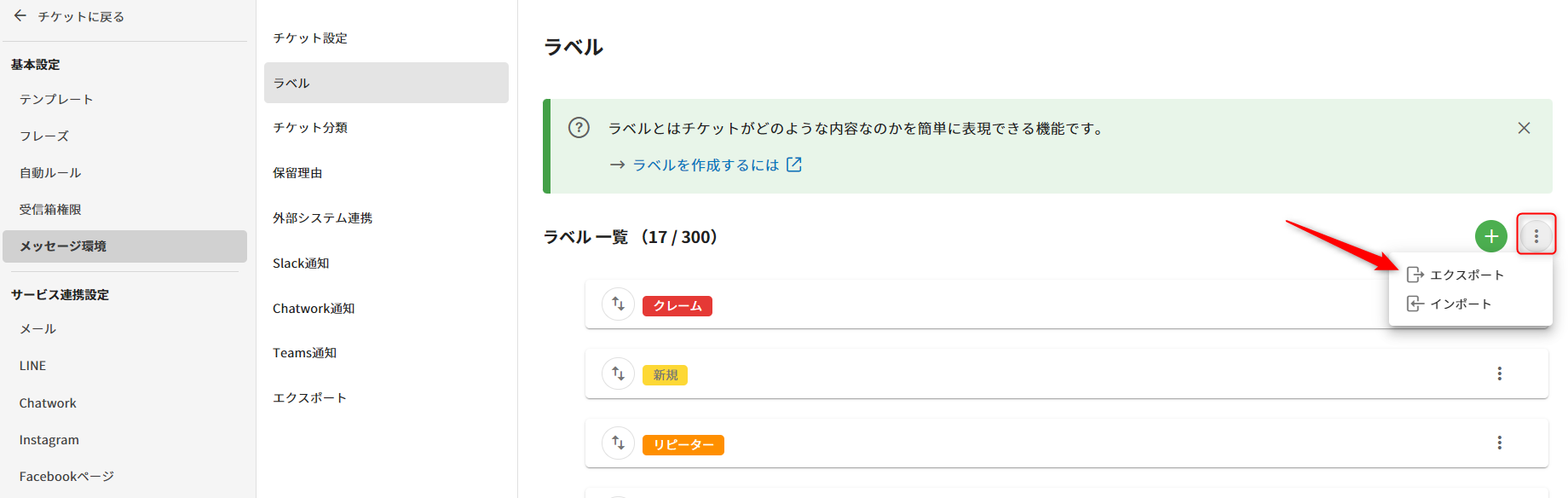The width and height of the screenshot is (1568, 498).
Task: Click reorder arrows on 新規 label row
Action: 618,373
